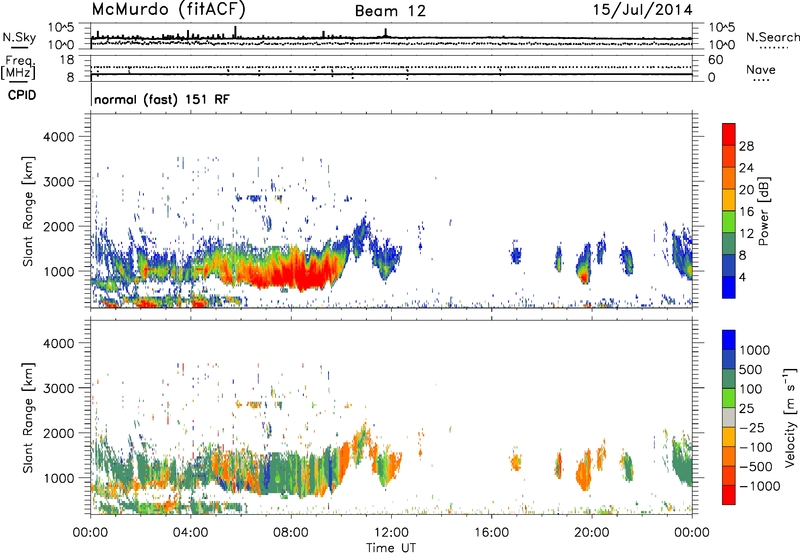Image resolution: width=800 pixels, height=554 pixels.
Task: Click the "08:00" time tick label
Action: click(291, 533)
